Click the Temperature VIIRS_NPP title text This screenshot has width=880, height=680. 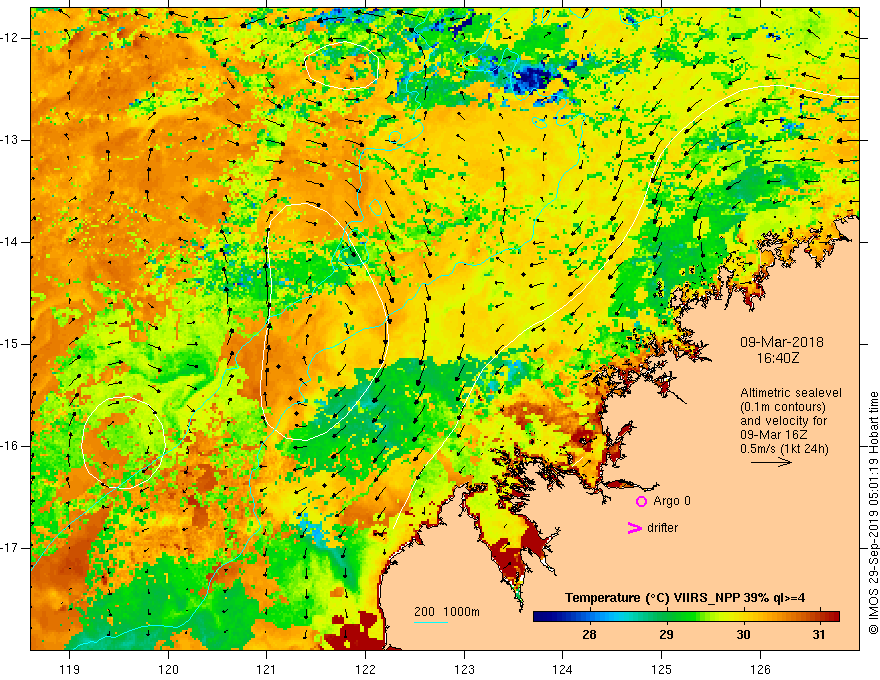point(685,598)
